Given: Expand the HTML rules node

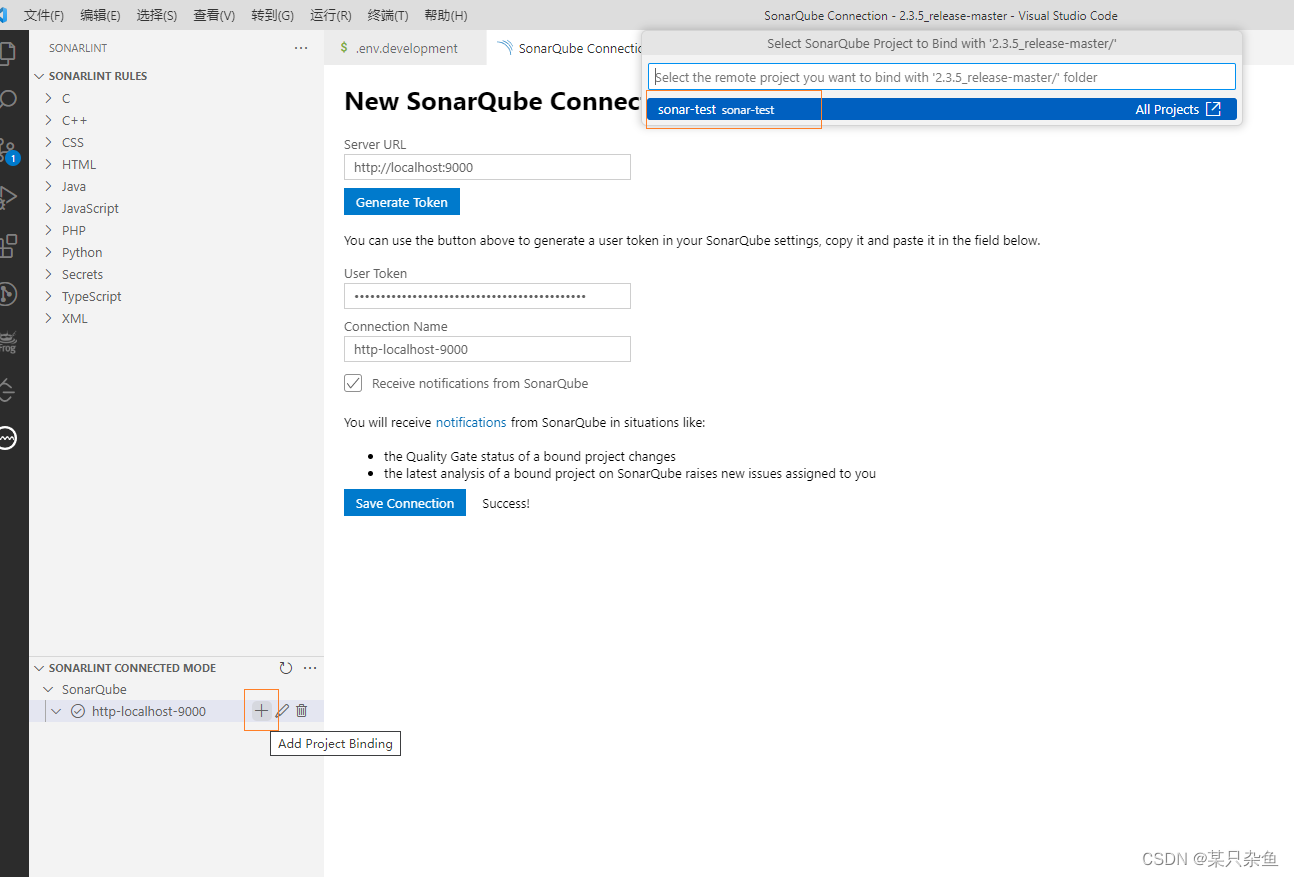Looking at the screenshot, I should (48, 164).
